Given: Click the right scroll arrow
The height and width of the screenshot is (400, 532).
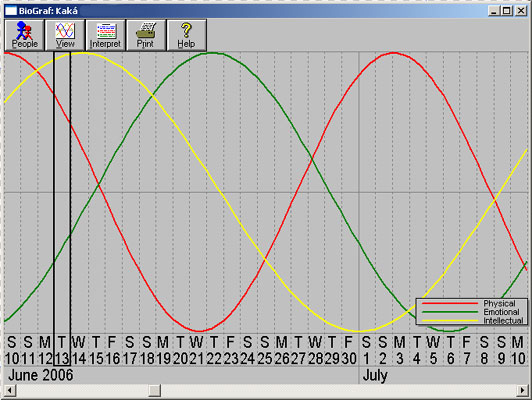Looking at the screenshot, I should click(x=522, y=391).
